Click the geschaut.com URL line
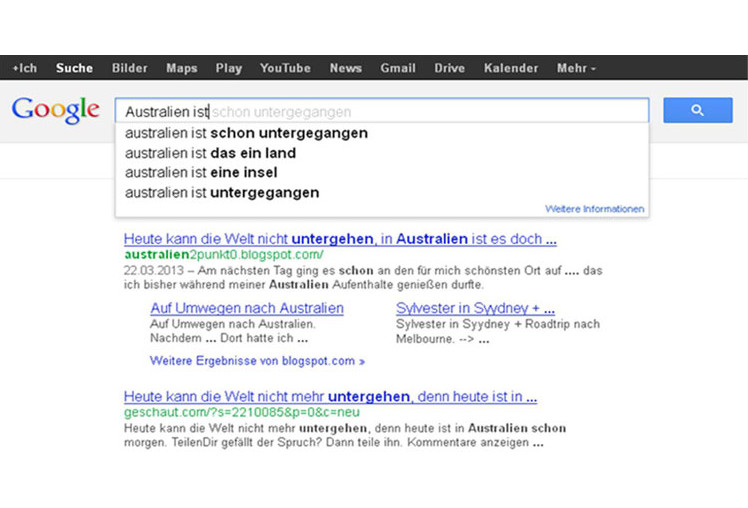This screenshot has width=748, height=508. point(242,412)
